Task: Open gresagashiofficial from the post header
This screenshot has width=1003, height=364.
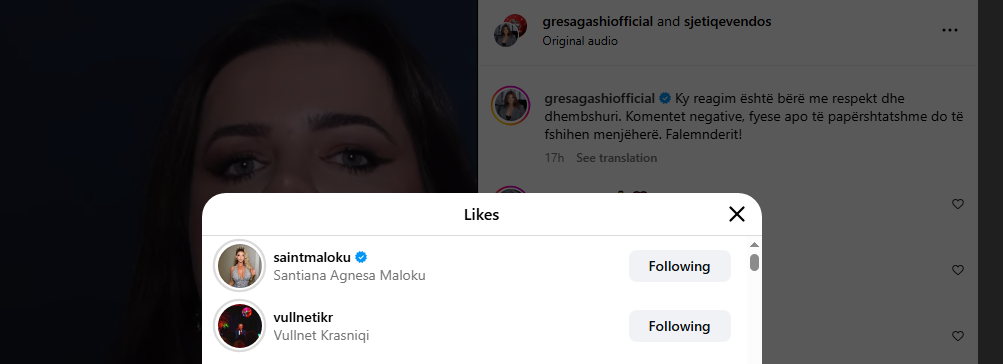Action: click(x=597, y=22)
